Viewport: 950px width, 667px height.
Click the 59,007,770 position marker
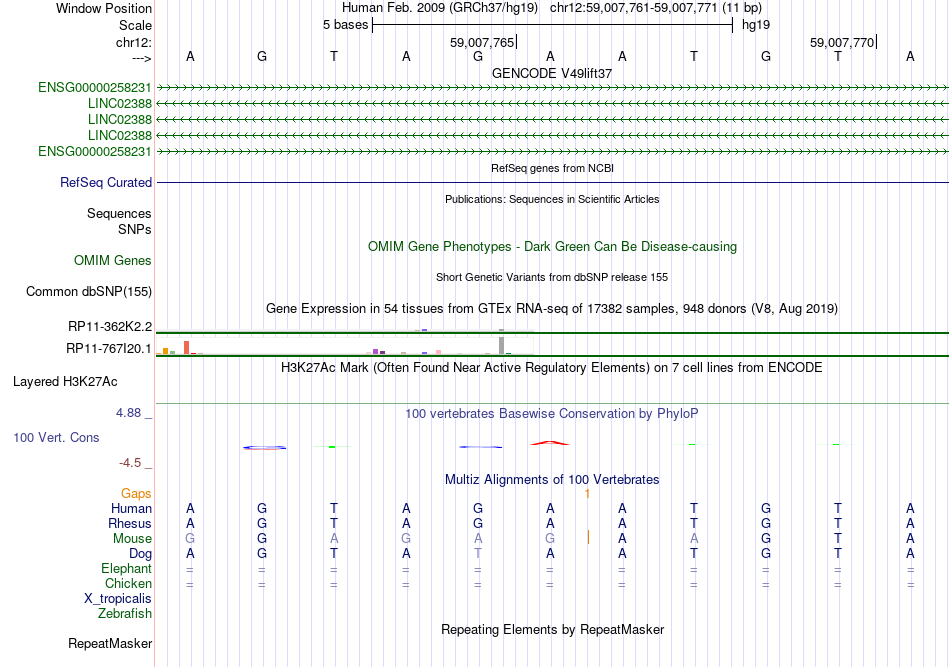tap(842, 42)
